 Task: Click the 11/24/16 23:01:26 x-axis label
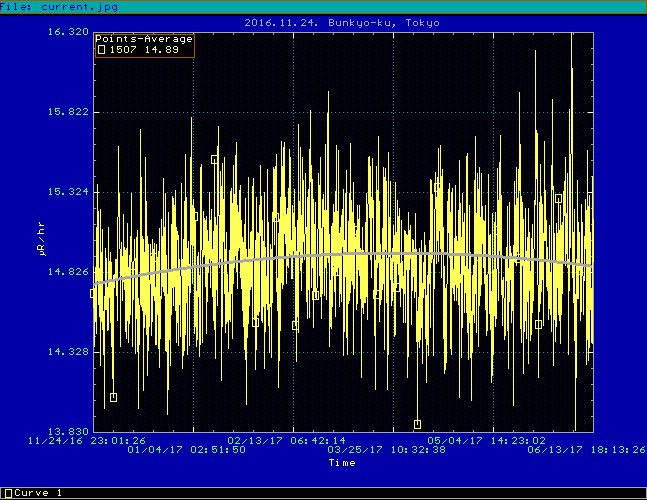point(87,439)
